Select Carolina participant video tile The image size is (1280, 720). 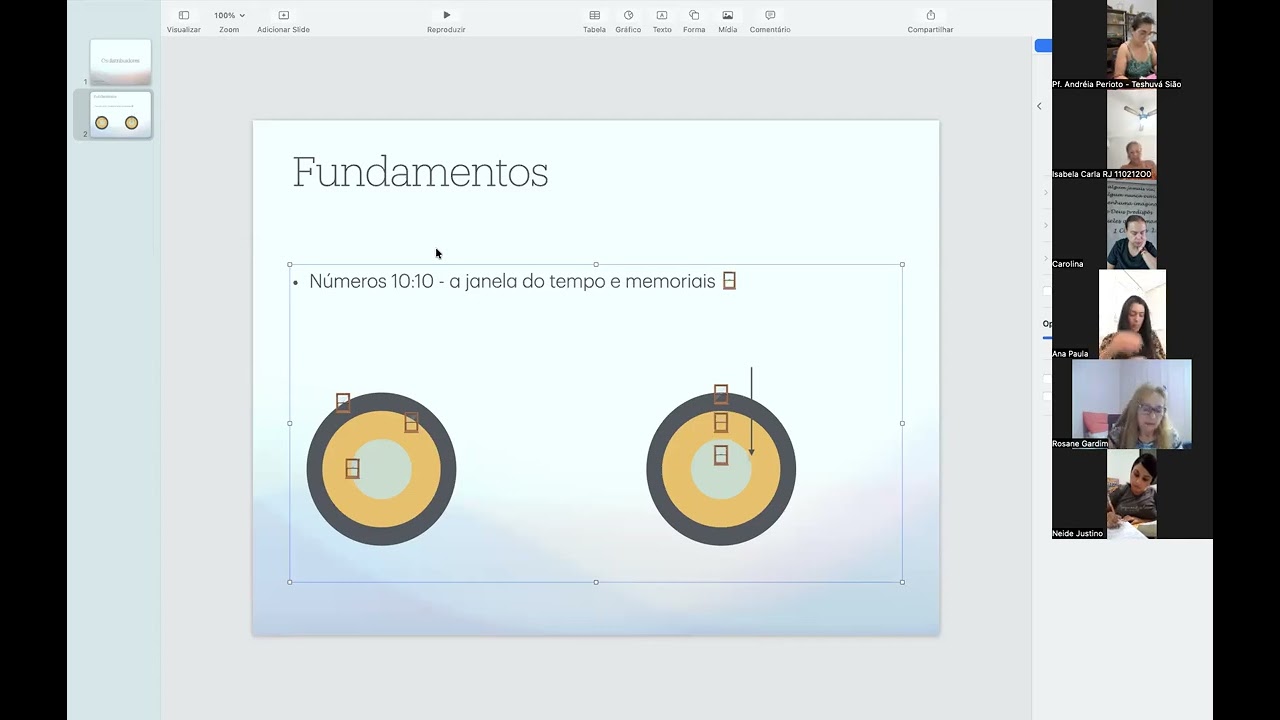pos(1131,225)
